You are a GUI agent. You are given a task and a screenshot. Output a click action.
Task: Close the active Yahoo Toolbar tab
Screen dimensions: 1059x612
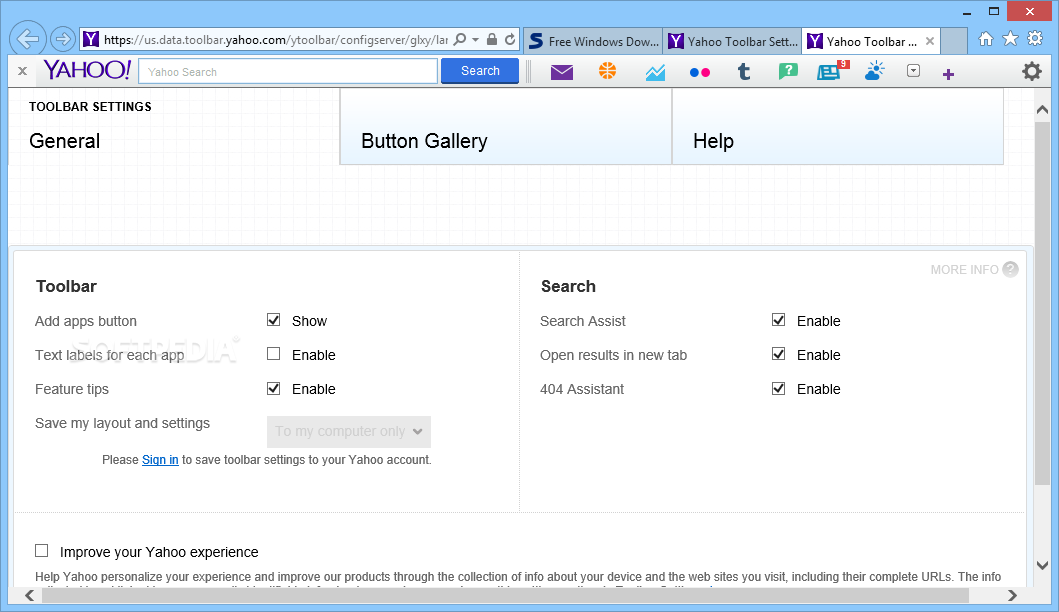930,41
